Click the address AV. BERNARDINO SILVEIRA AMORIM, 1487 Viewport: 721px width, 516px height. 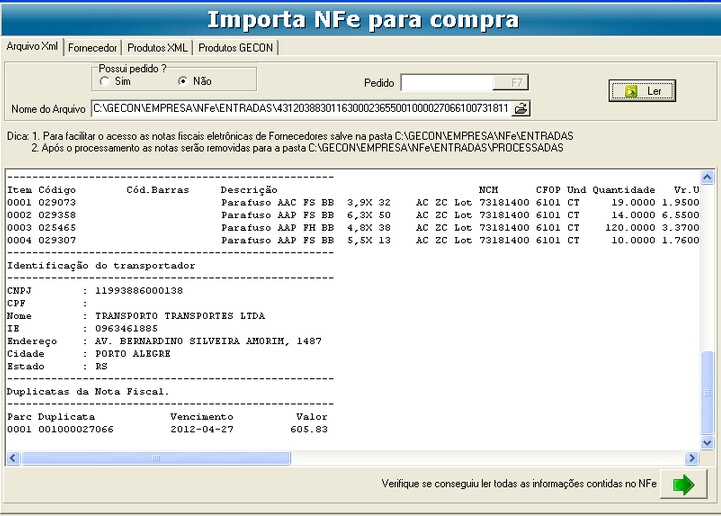click(208, 341)
